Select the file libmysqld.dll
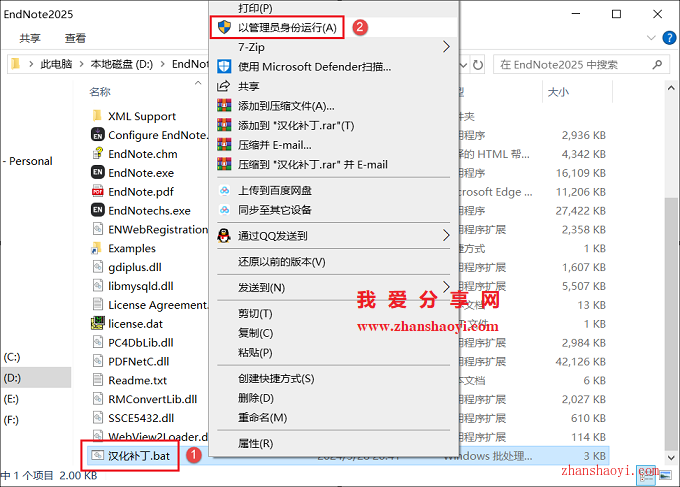This screenshot has width=680, height=487. pos(141,286)
